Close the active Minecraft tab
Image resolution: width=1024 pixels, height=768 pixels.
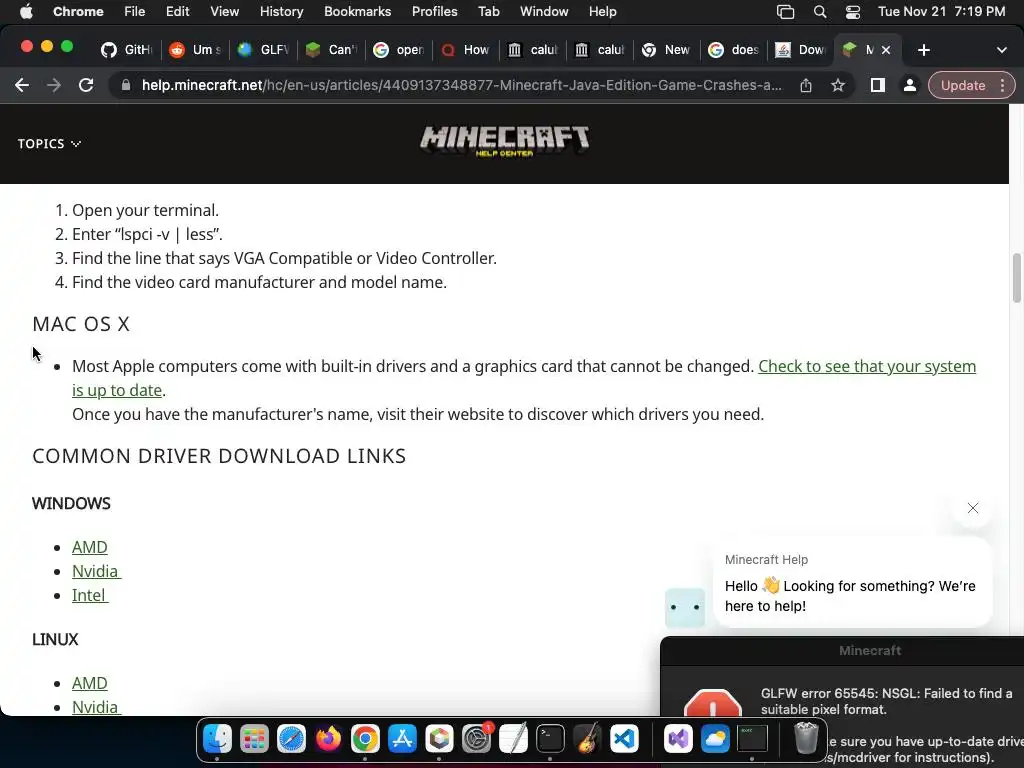pyautogui.click(x=886, y=50)
